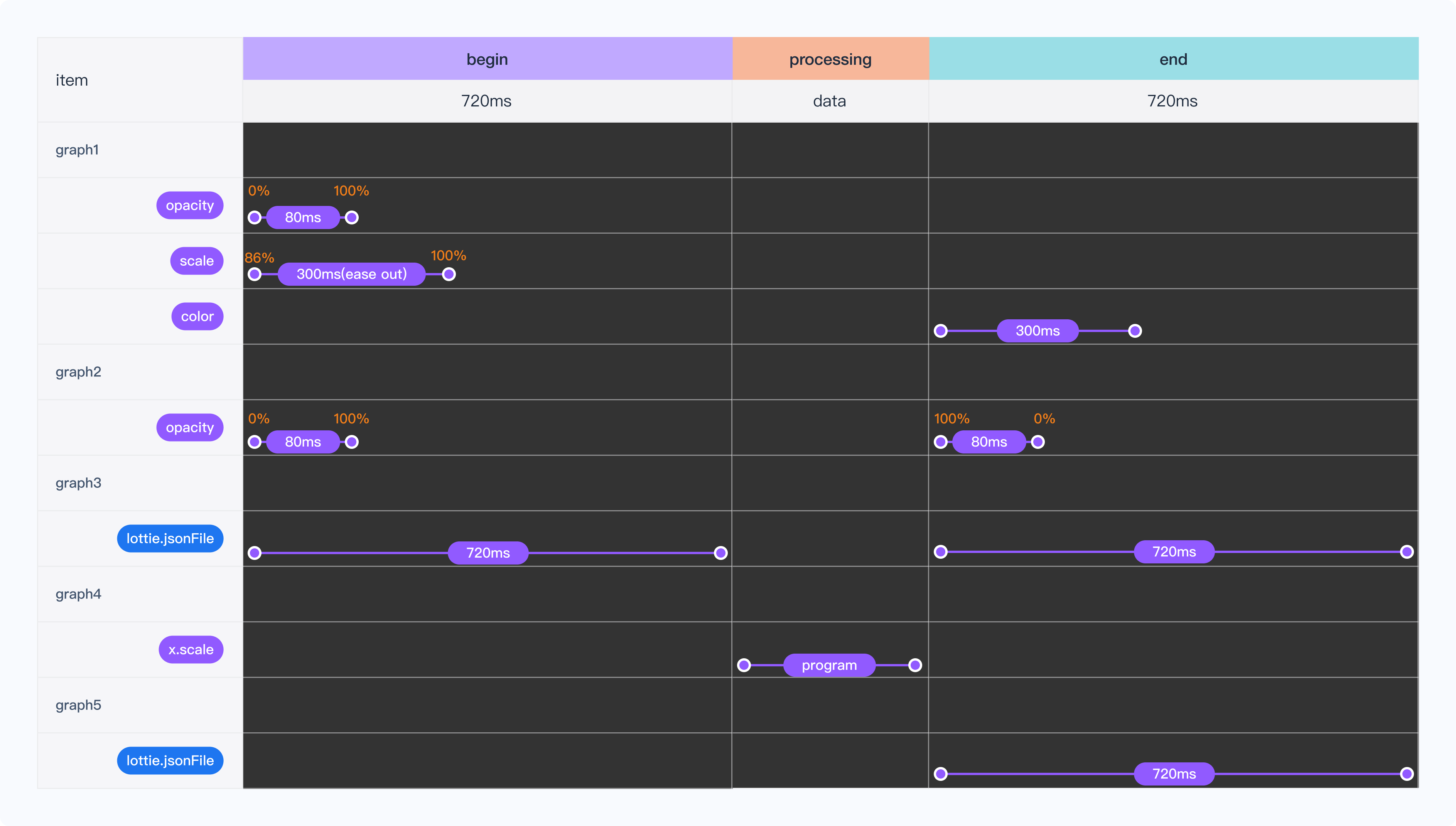Click graph1 opacity 100% end keyframe
The image size is (1456, 826).
point(352,217)
